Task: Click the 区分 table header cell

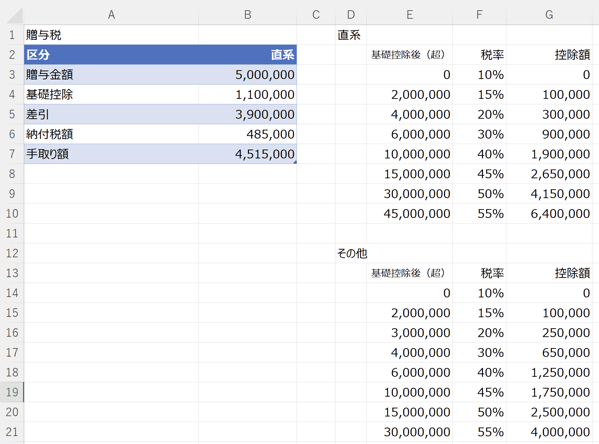Action: coord(111,55)
